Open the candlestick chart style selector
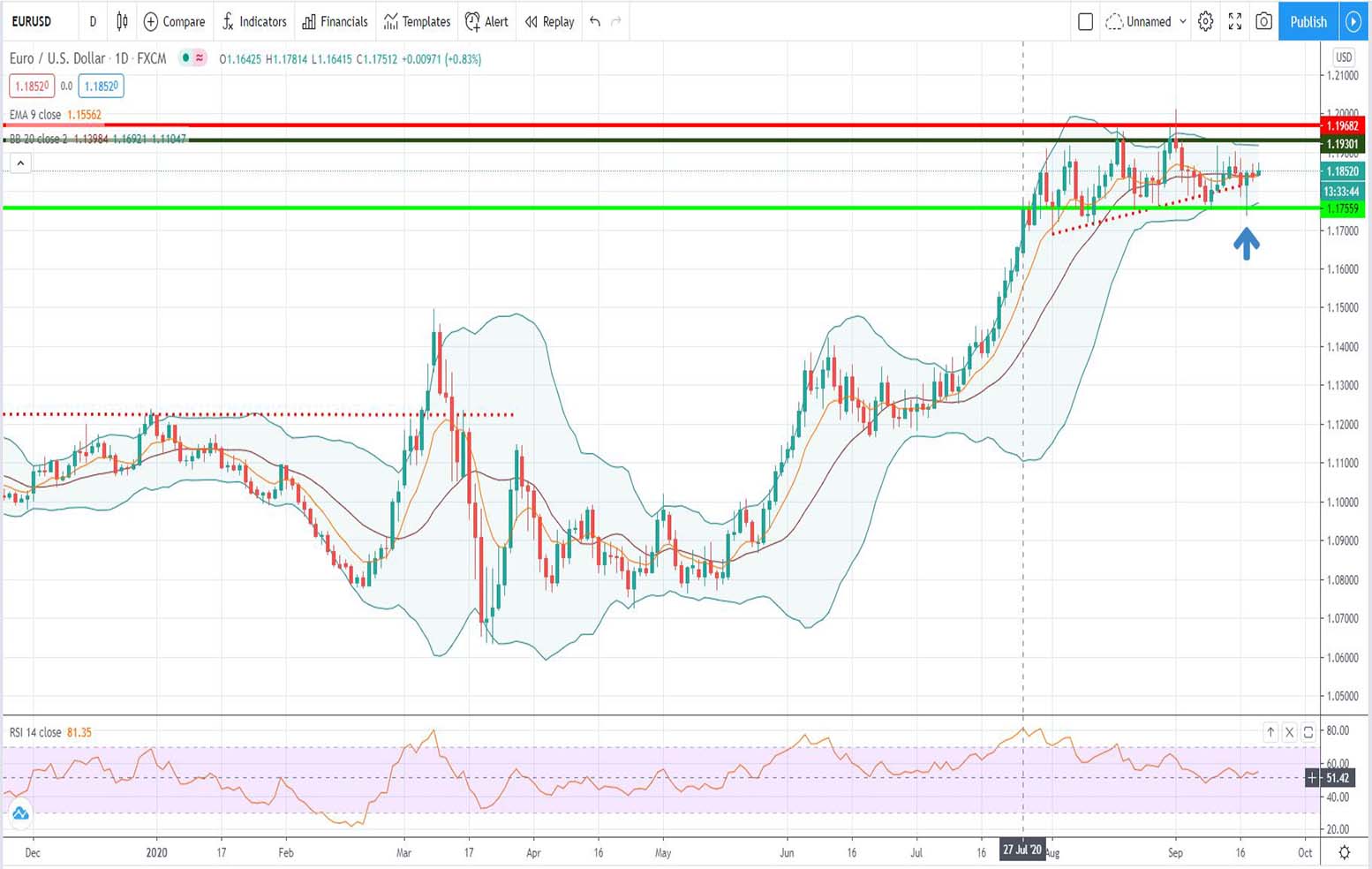Screen dimensions: 1372x869 pyautogui.click(x=122, y=21)
